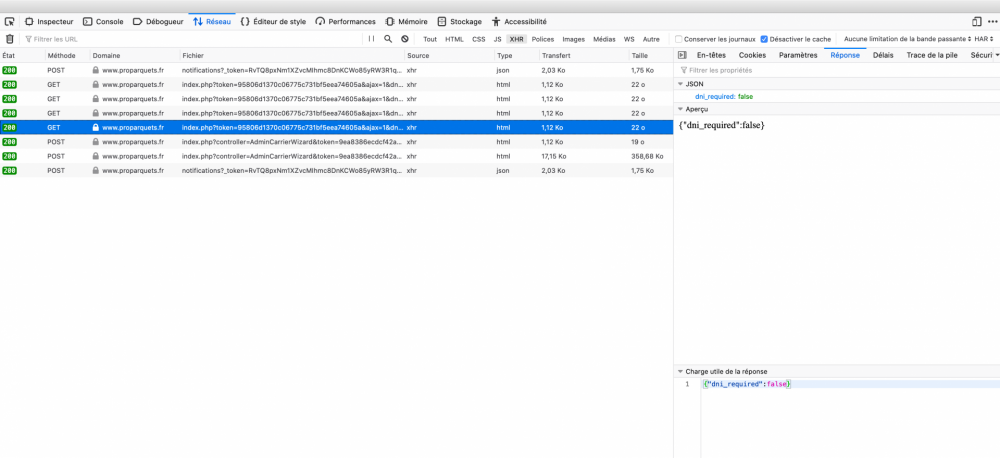Focus the Filtrer les URL field
This screenshot has height=458, width=1000.
point(191,39)
